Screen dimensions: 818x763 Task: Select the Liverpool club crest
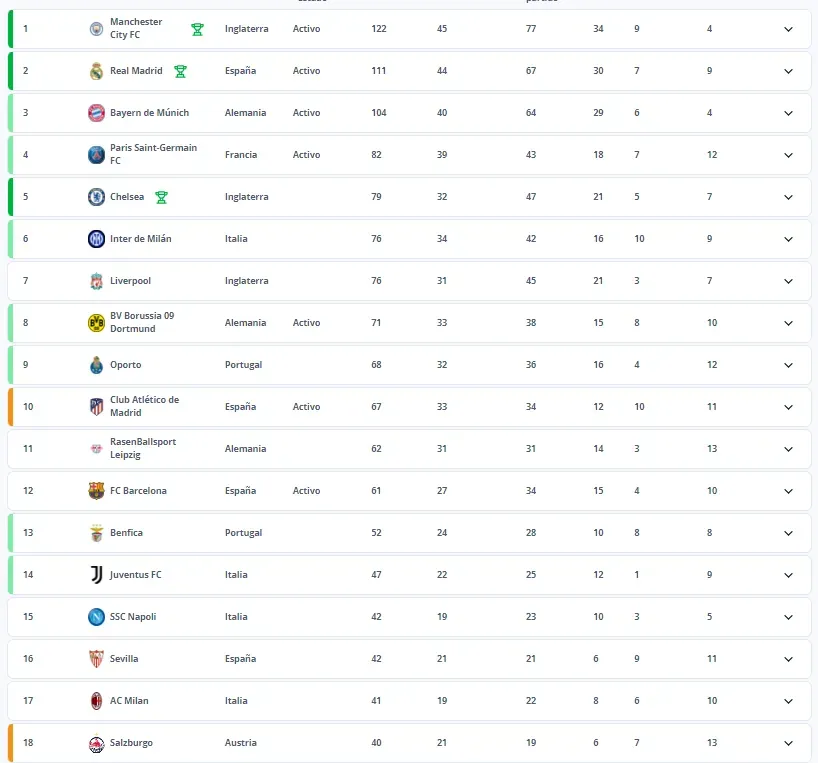[x=96, y=280]
